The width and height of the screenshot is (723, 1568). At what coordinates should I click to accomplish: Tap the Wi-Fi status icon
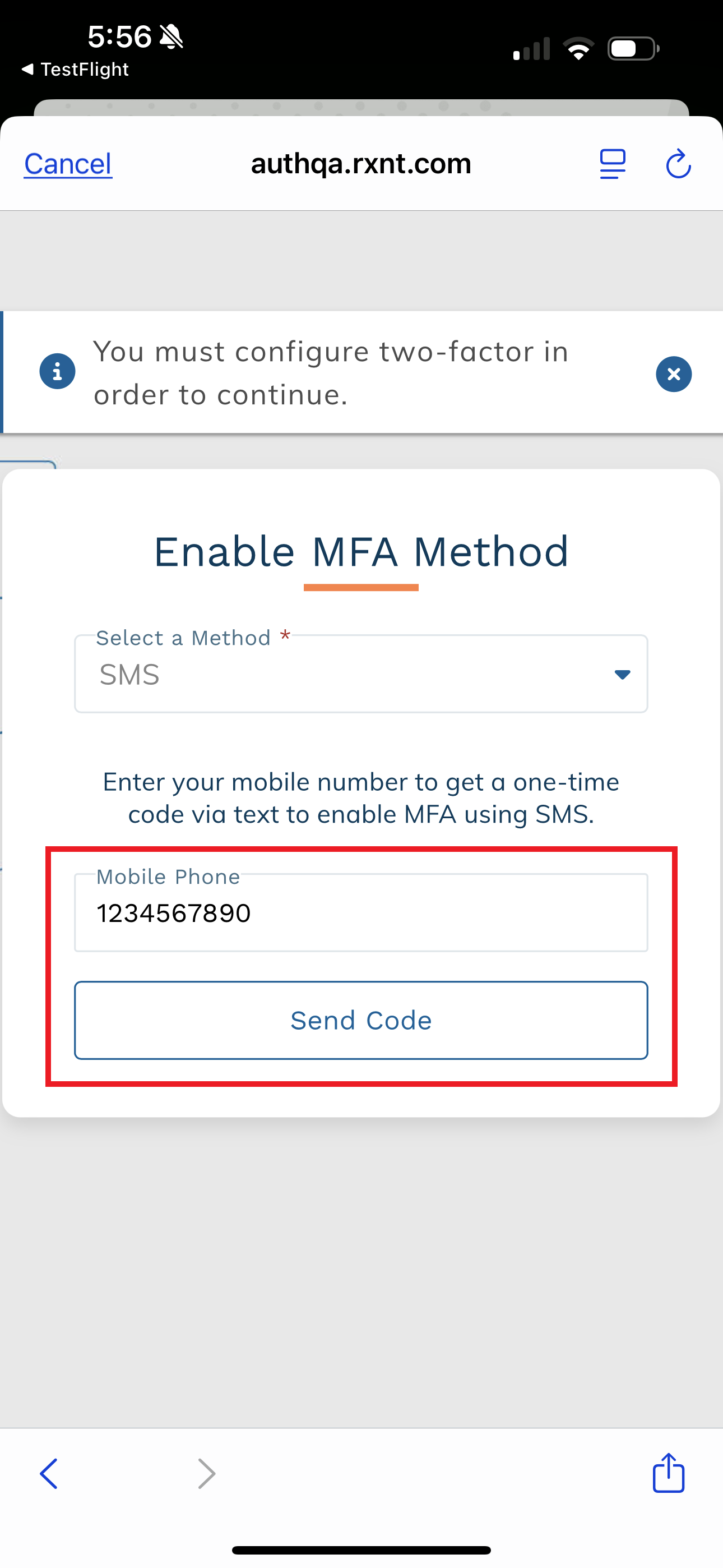pyautogui.click(x=578, y=49)
